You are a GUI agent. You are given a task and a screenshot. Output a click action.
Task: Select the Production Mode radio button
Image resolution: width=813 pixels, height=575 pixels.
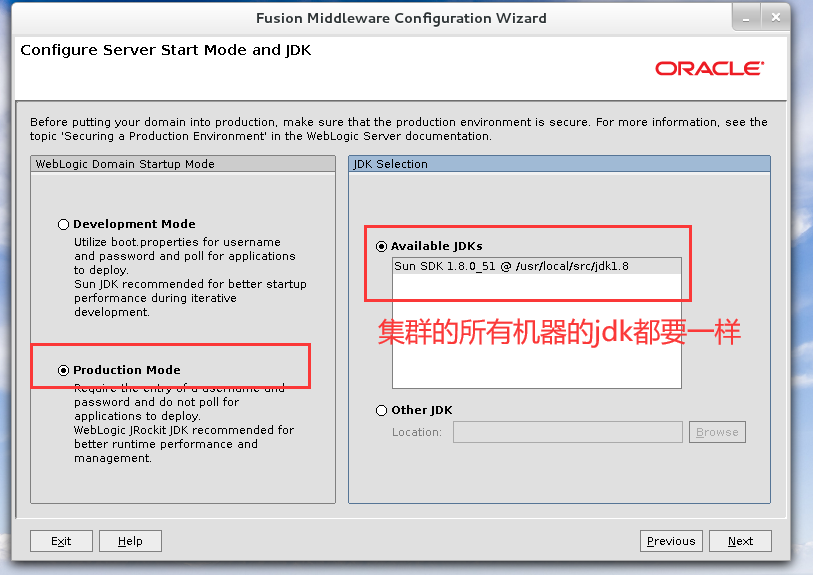63,370
